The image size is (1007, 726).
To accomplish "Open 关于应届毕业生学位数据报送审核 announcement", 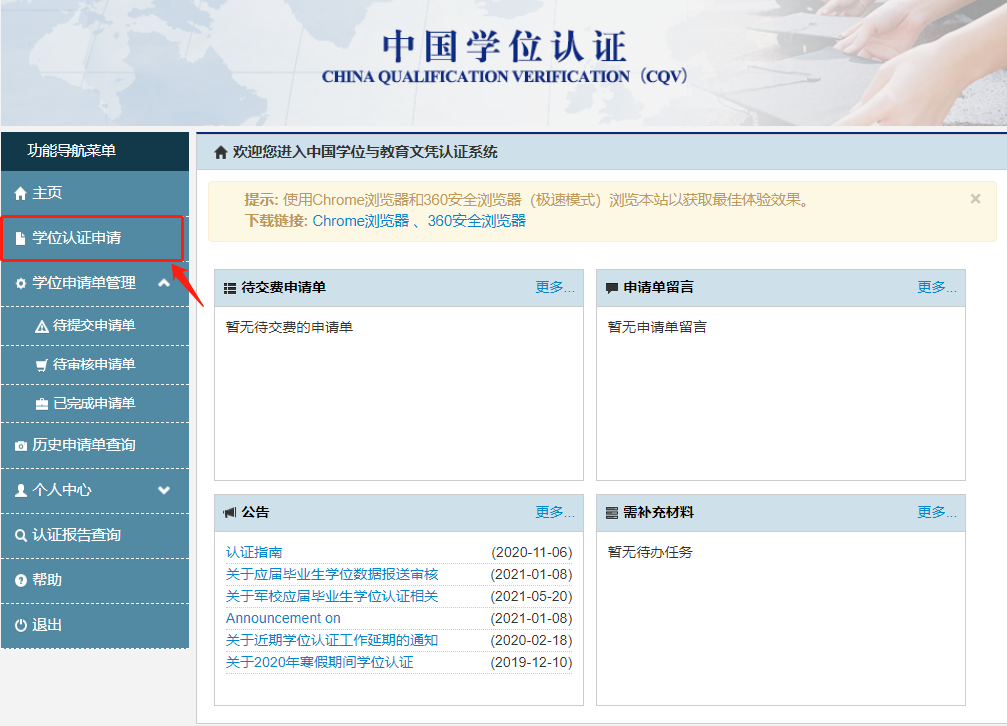I will (x=332, y=574).
